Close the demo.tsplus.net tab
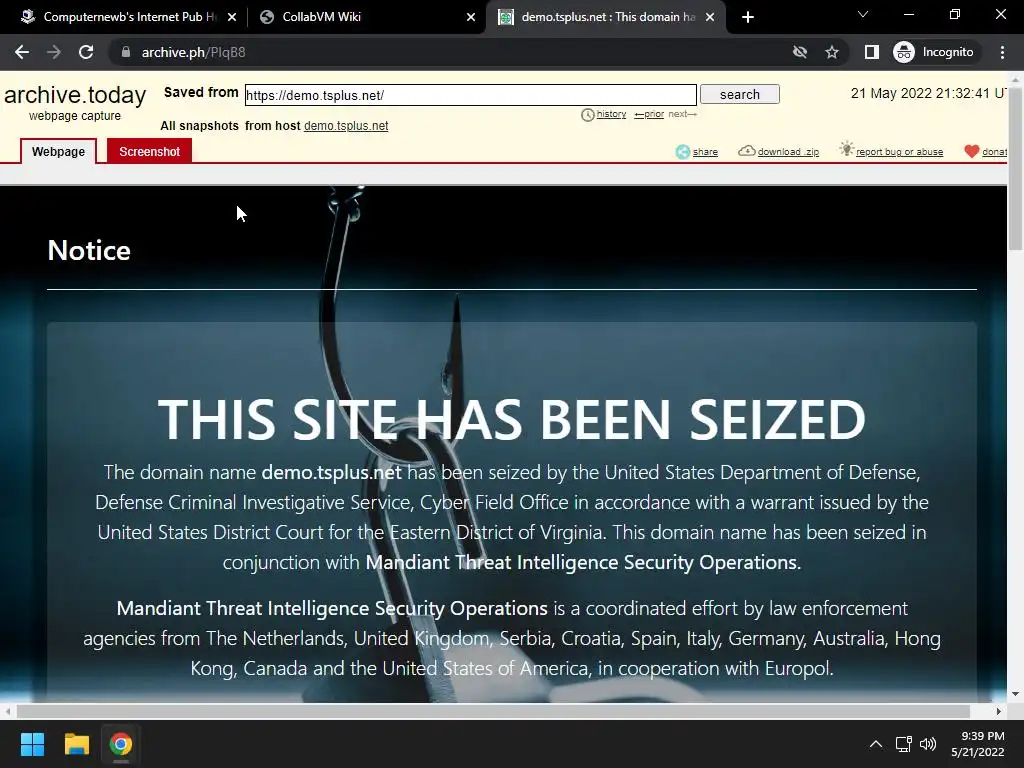The width and height of the screenshot is (1024, 768). (x=710, y=17)
